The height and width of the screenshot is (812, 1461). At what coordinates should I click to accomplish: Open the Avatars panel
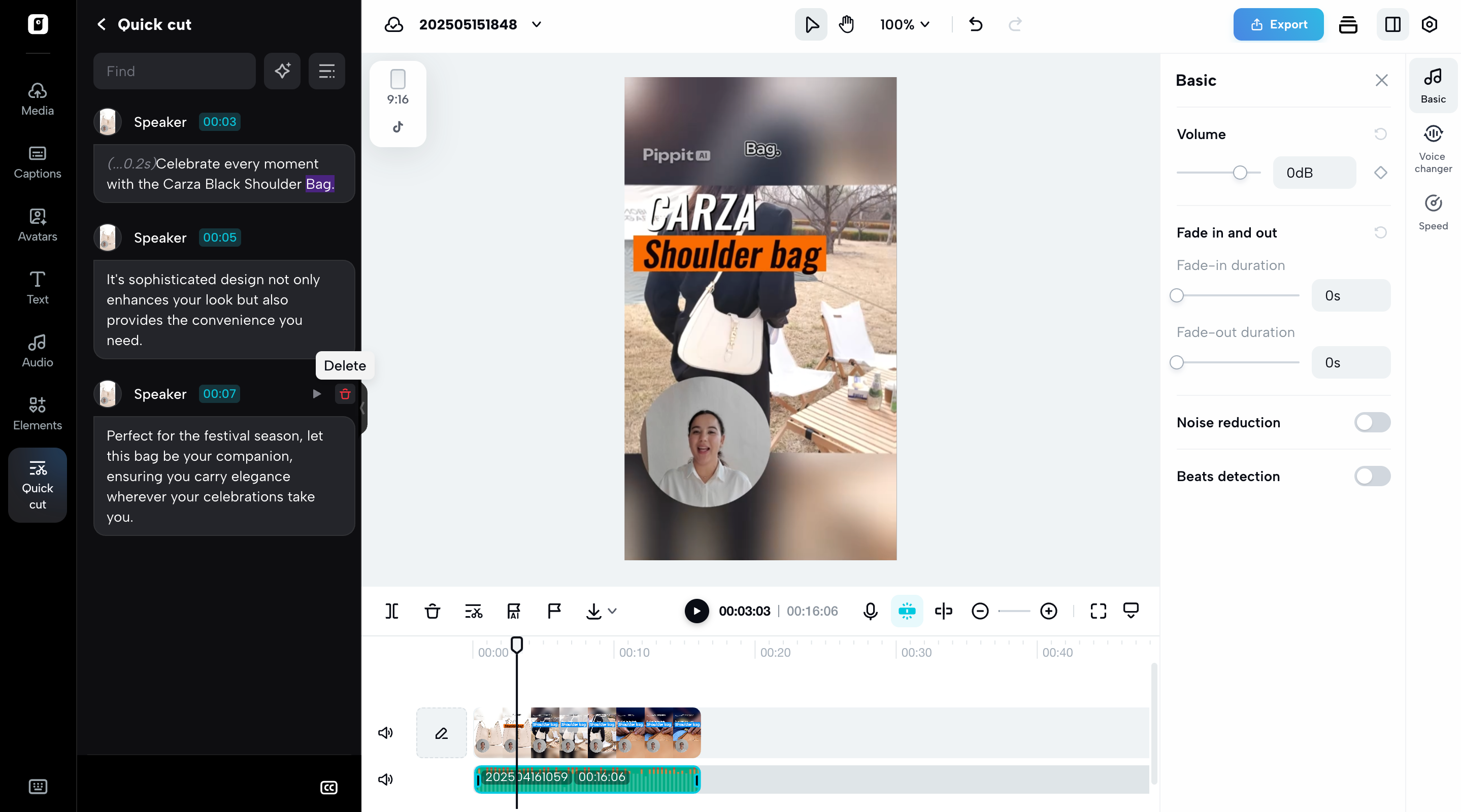point(38,225)
